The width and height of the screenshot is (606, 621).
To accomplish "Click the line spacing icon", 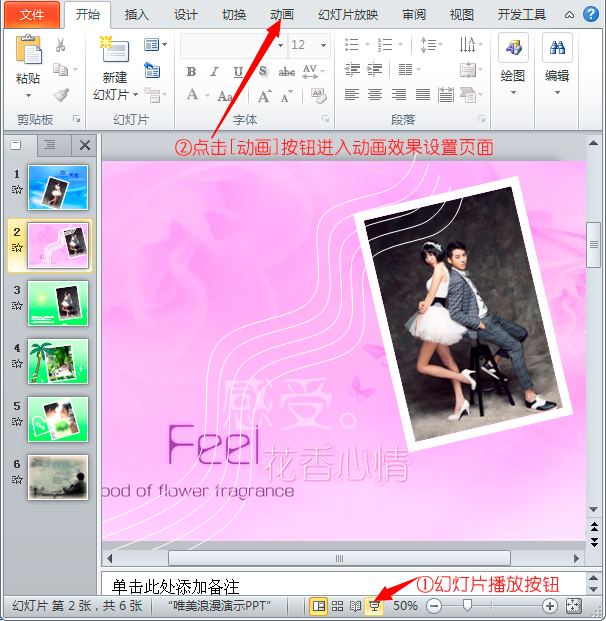I will (428, 44).
